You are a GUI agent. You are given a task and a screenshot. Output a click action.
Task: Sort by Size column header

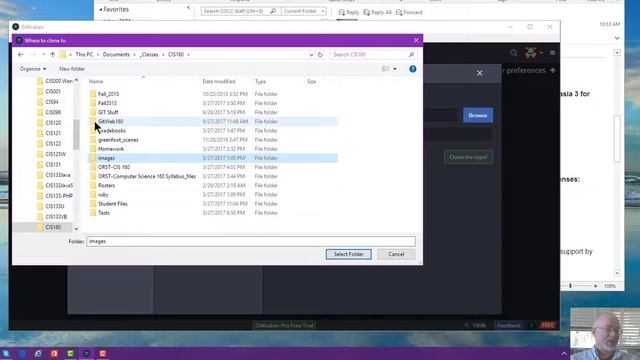point(311,82)
